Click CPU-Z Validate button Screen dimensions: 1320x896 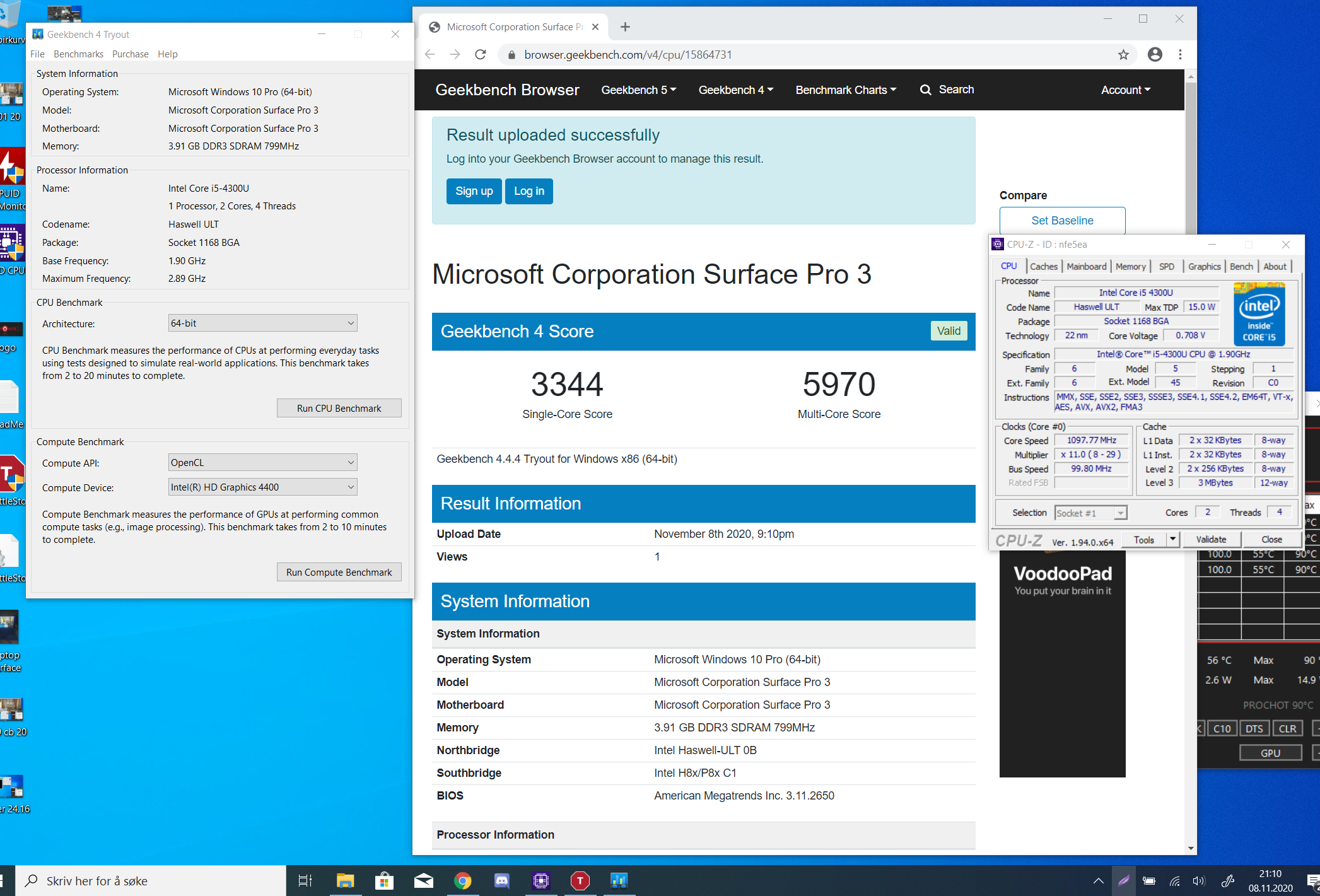pyautogui.click(x=1211, y=539)
